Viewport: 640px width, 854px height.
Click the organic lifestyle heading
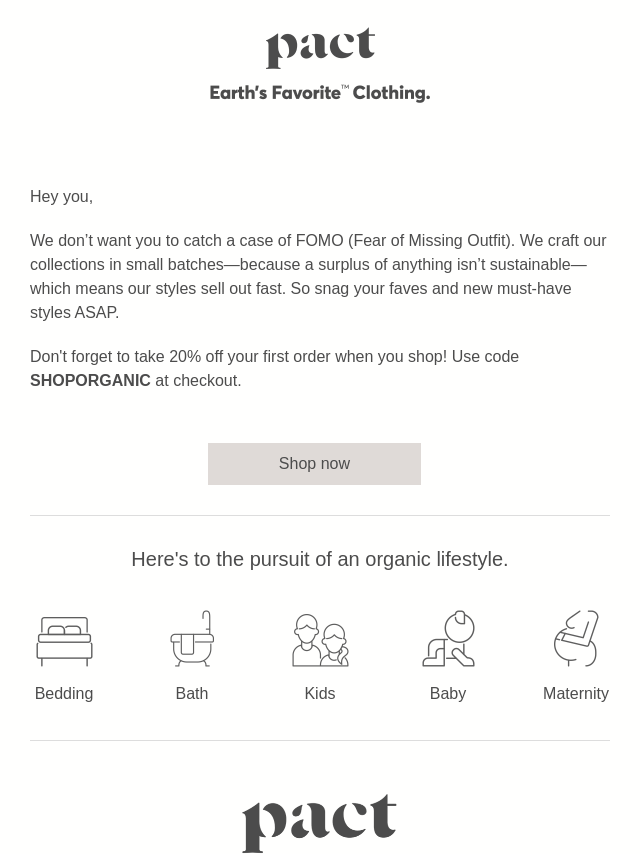click(x=320, y=559)
